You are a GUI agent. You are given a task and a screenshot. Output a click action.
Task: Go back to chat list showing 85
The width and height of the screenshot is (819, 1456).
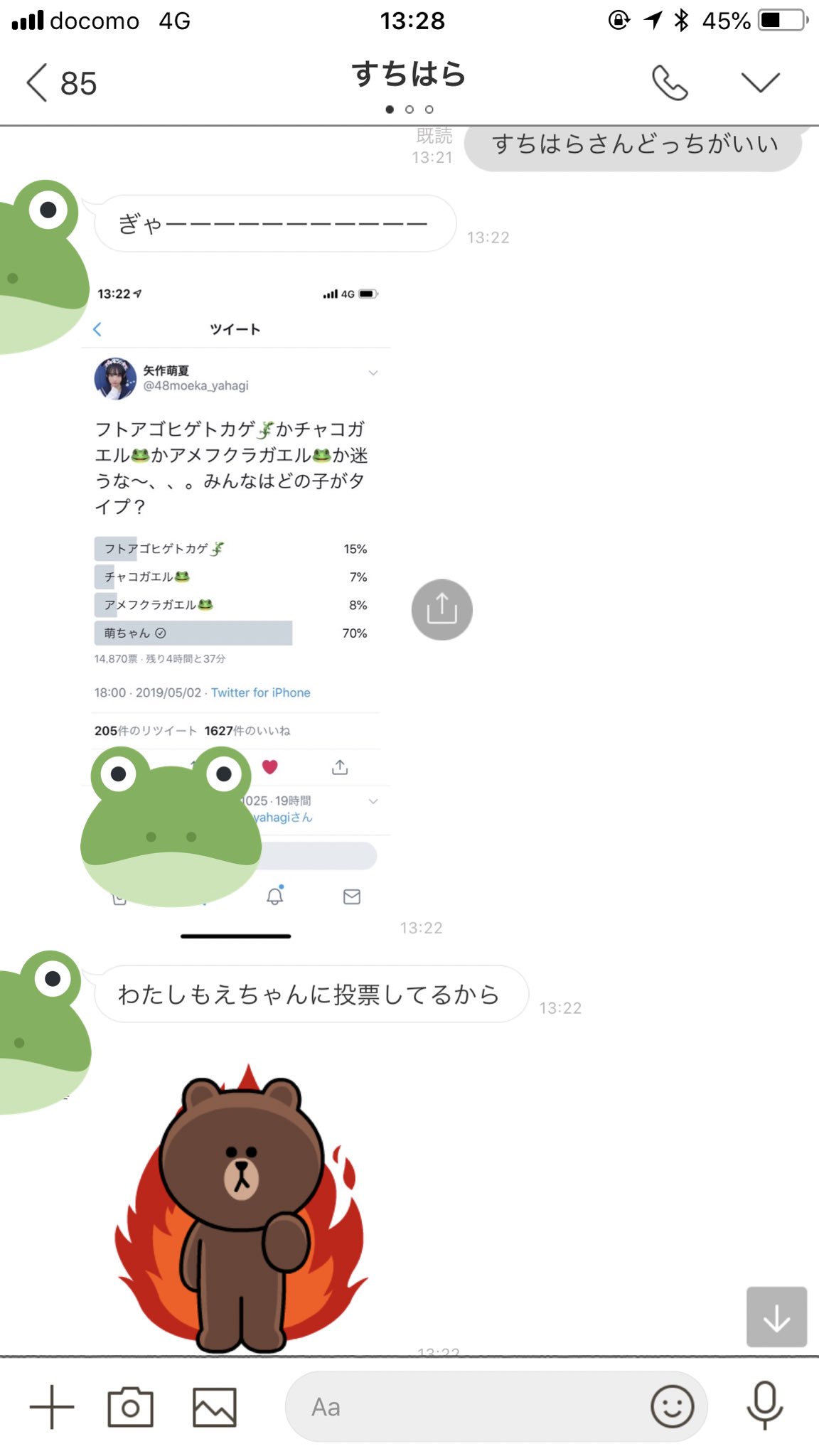coord(61,83)
